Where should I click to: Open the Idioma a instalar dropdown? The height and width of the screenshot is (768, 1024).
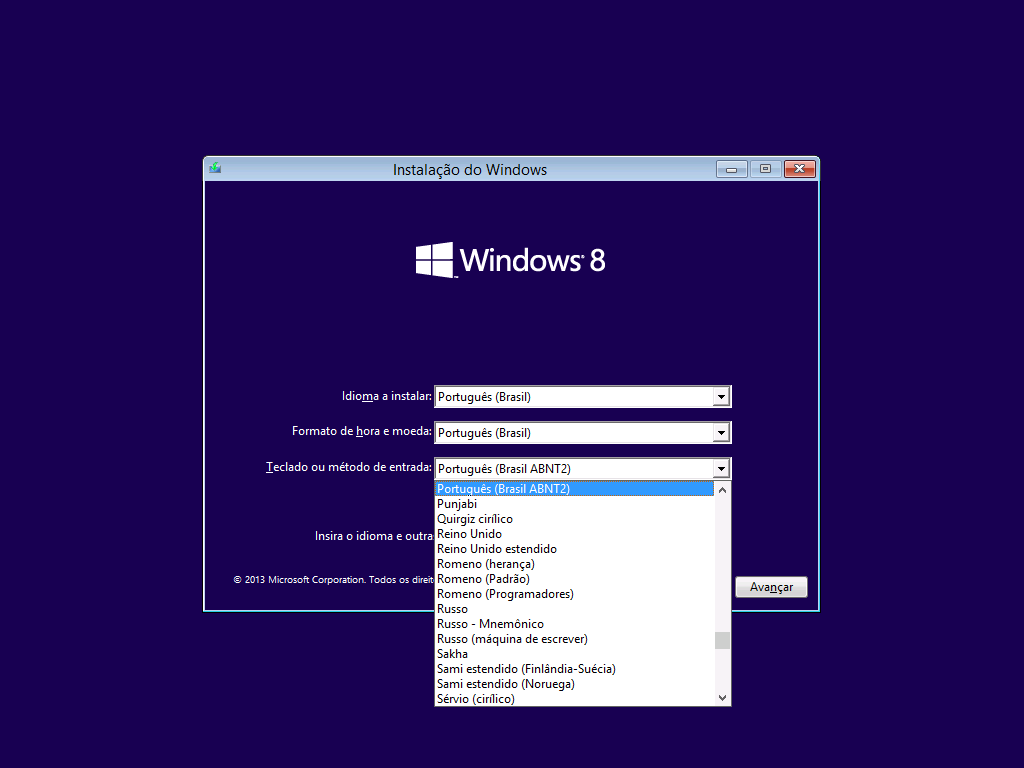[x=720, y=396]
